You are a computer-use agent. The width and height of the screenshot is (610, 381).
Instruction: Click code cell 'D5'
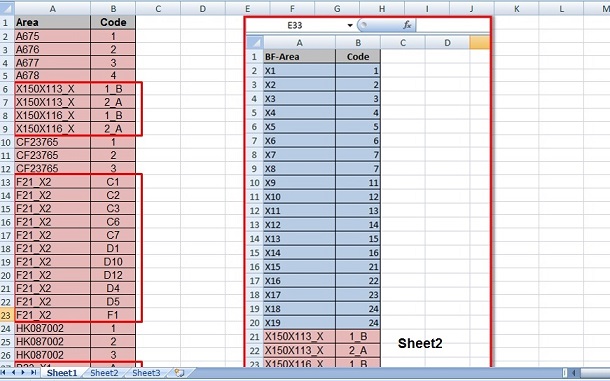(x=113, y=302)
